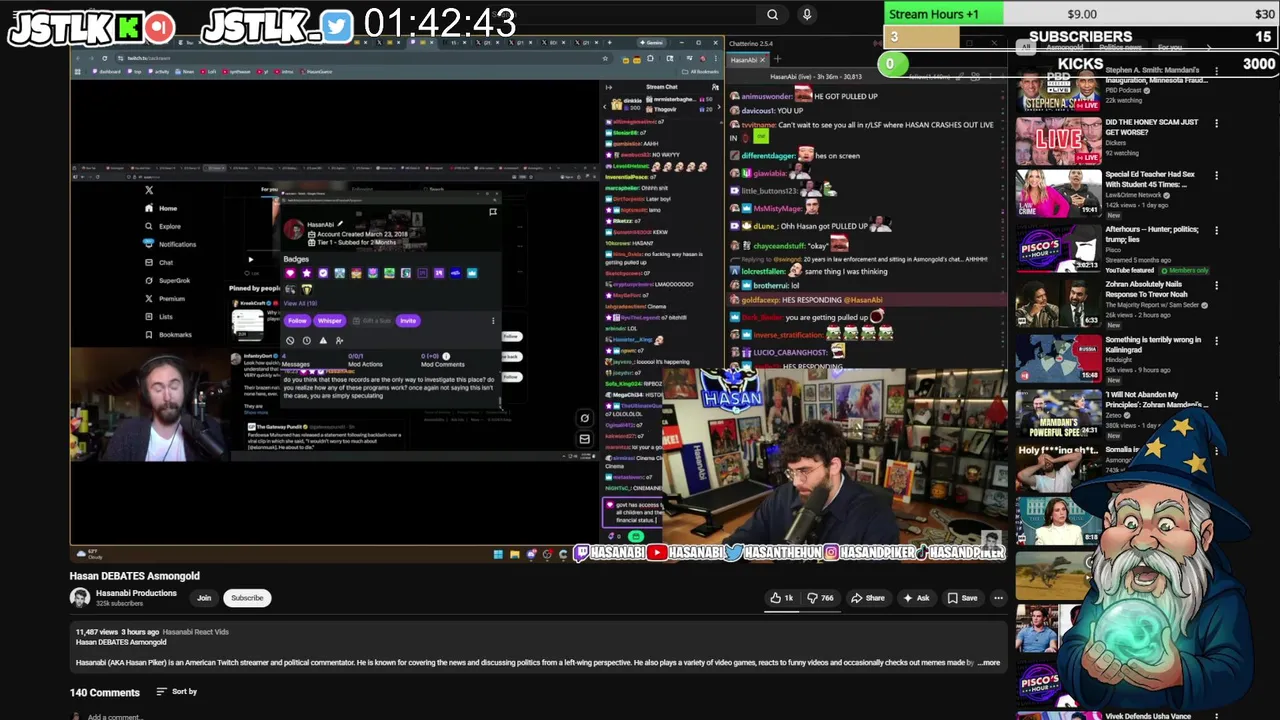Open the Kaliningrad video thumbnail
The image size is (1280, 720).
click(1058, 359)
